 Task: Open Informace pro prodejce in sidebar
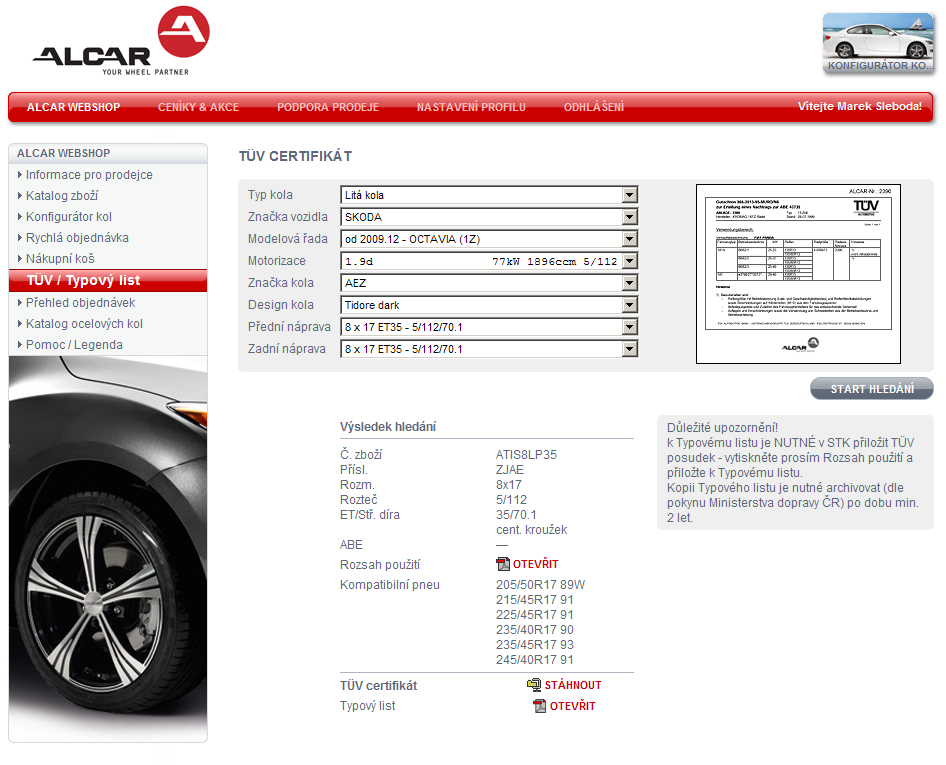89,175
